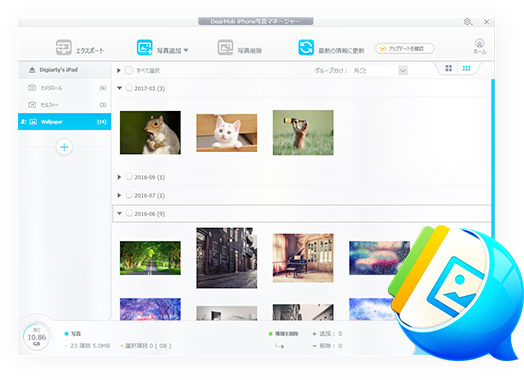Click the Delete Photo (写真削除) icon
The width and height of the screenshot is (524, 380).
[x=226, y=47]
